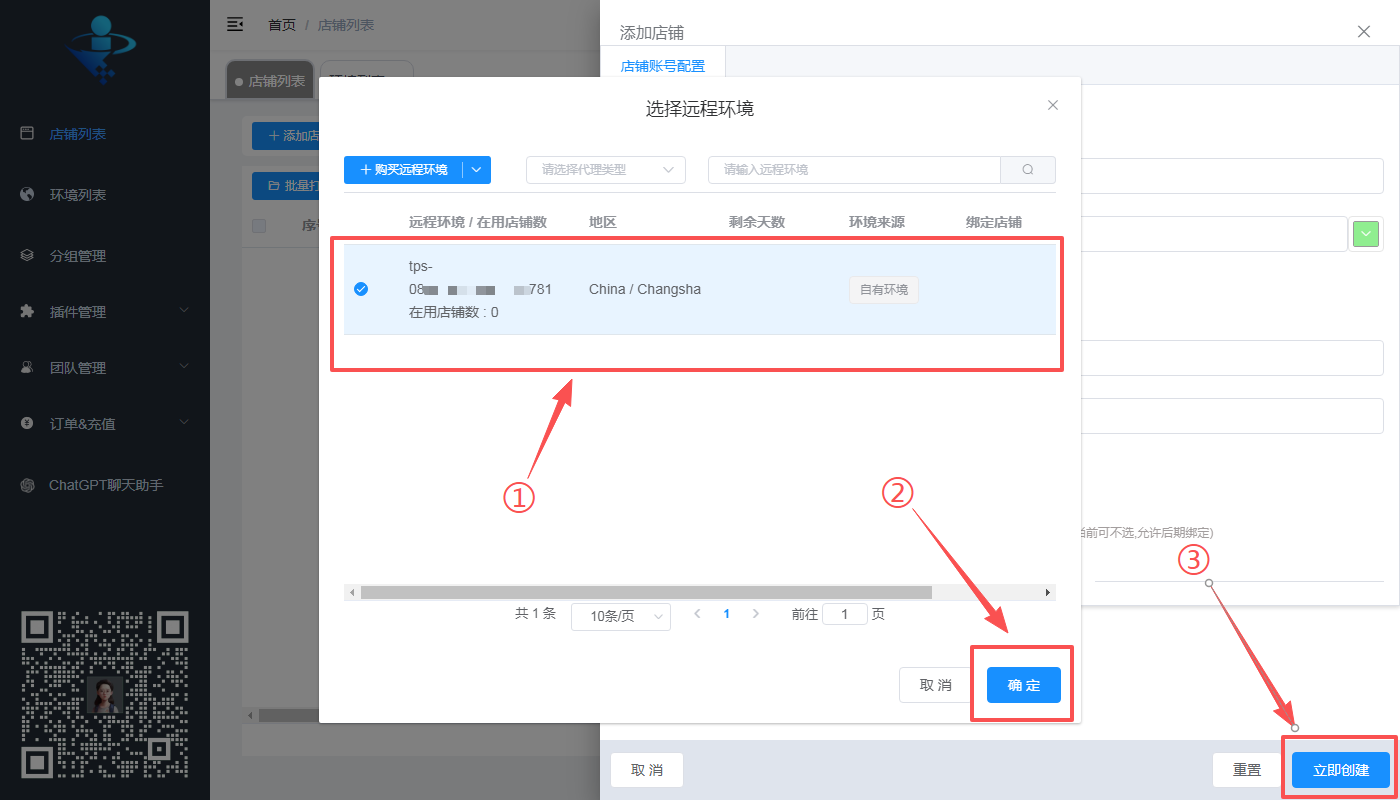This screenshot has height=800, width=1400.
Task: Open 店铺列表 from the breadcrumb
Action: pyautogui.click(x=345, y=24)
